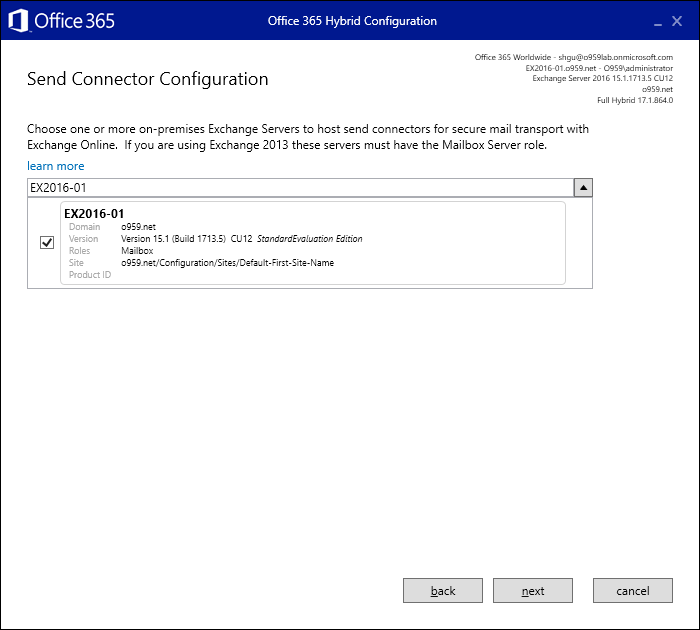Click the EX2016-01.o959.net administrator line
This screenshot has height=630, width=700.
[599, 68]
